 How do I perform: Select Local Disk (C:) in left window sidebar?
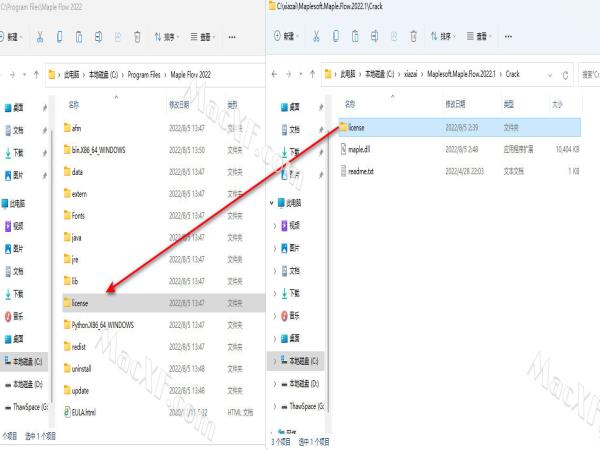coord(24,362)
